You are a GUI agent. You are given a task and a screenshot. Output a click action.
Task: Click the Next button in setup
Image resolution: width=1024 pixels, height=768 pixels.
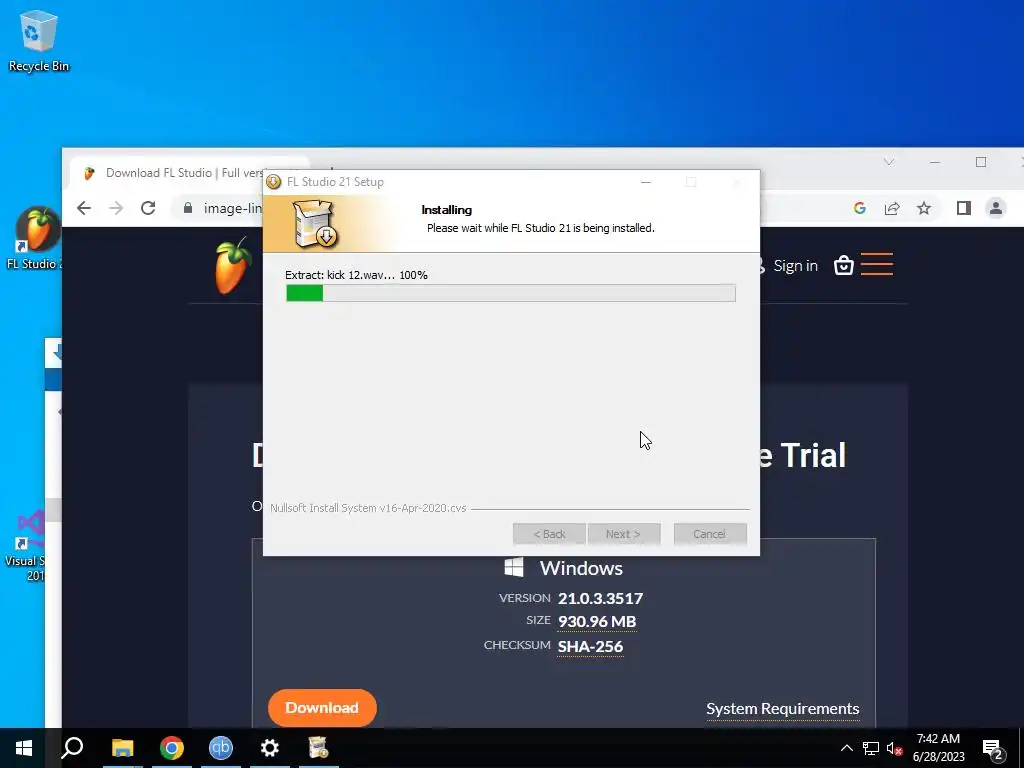pyautogui.click(x=623, y=534)
